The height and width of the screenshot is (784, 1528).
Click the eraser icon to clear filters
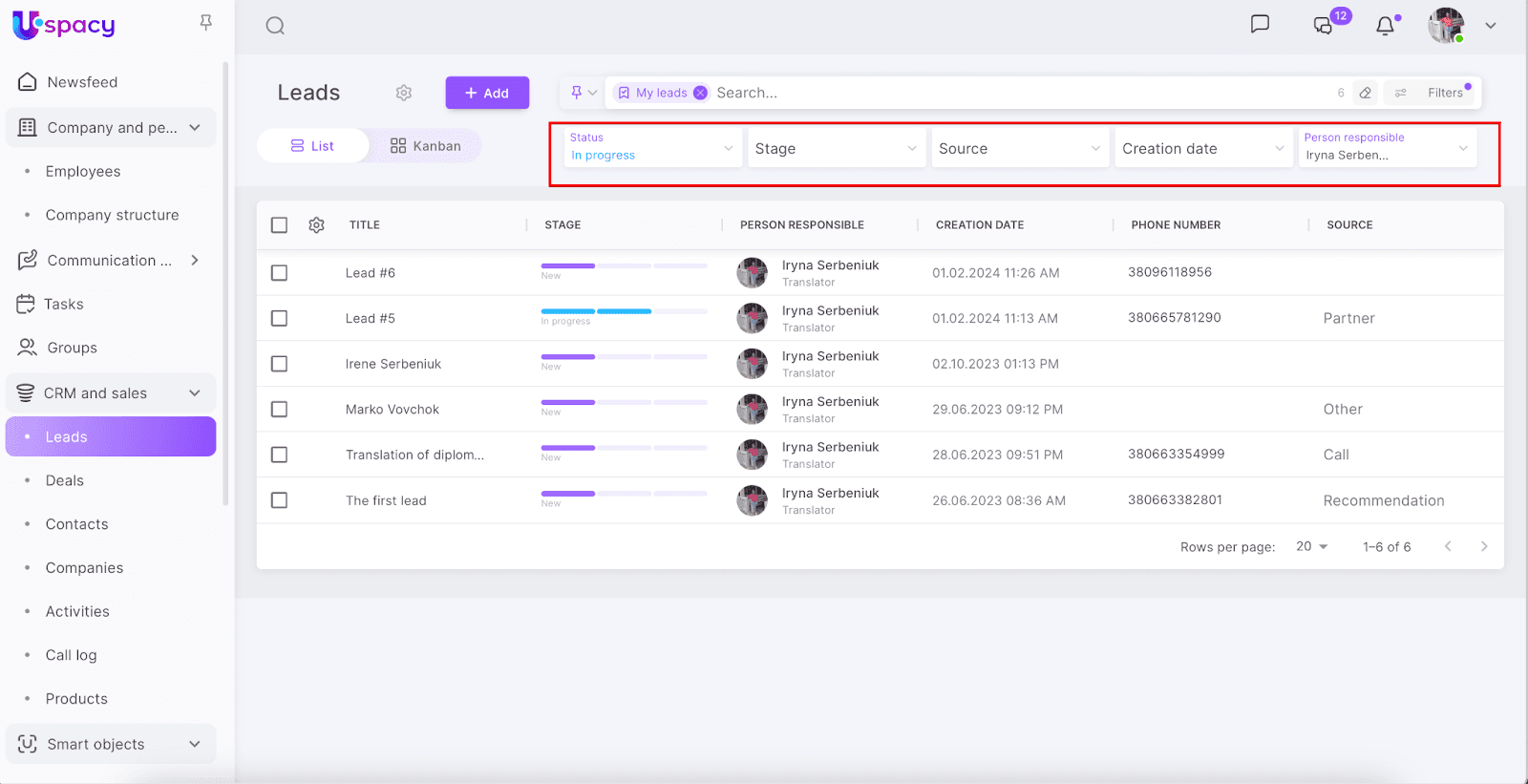coord(1366,93)
